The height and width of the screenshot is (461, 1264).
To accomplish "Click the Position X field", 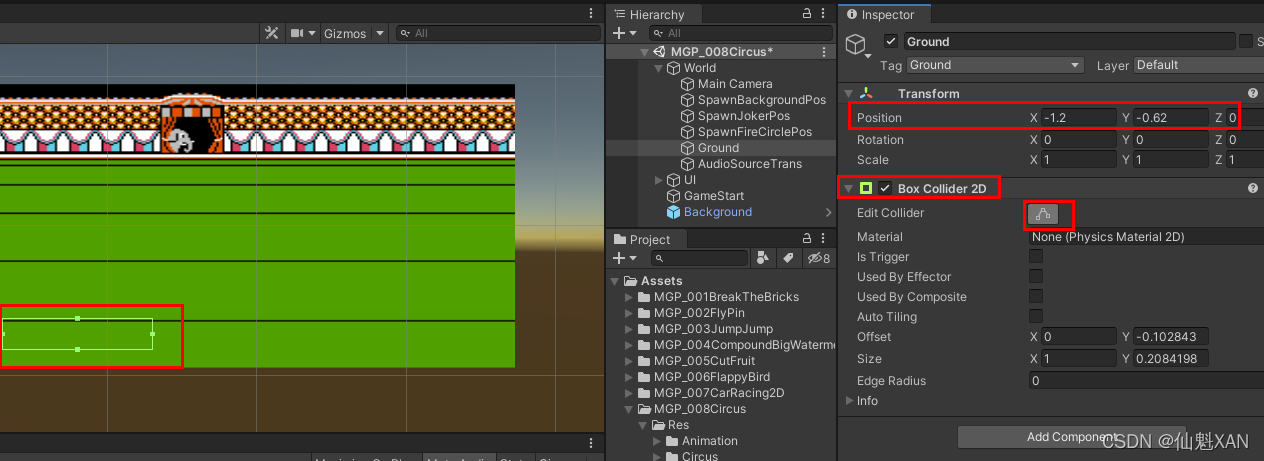I will pyautogui.click(x=1079, y=118).
